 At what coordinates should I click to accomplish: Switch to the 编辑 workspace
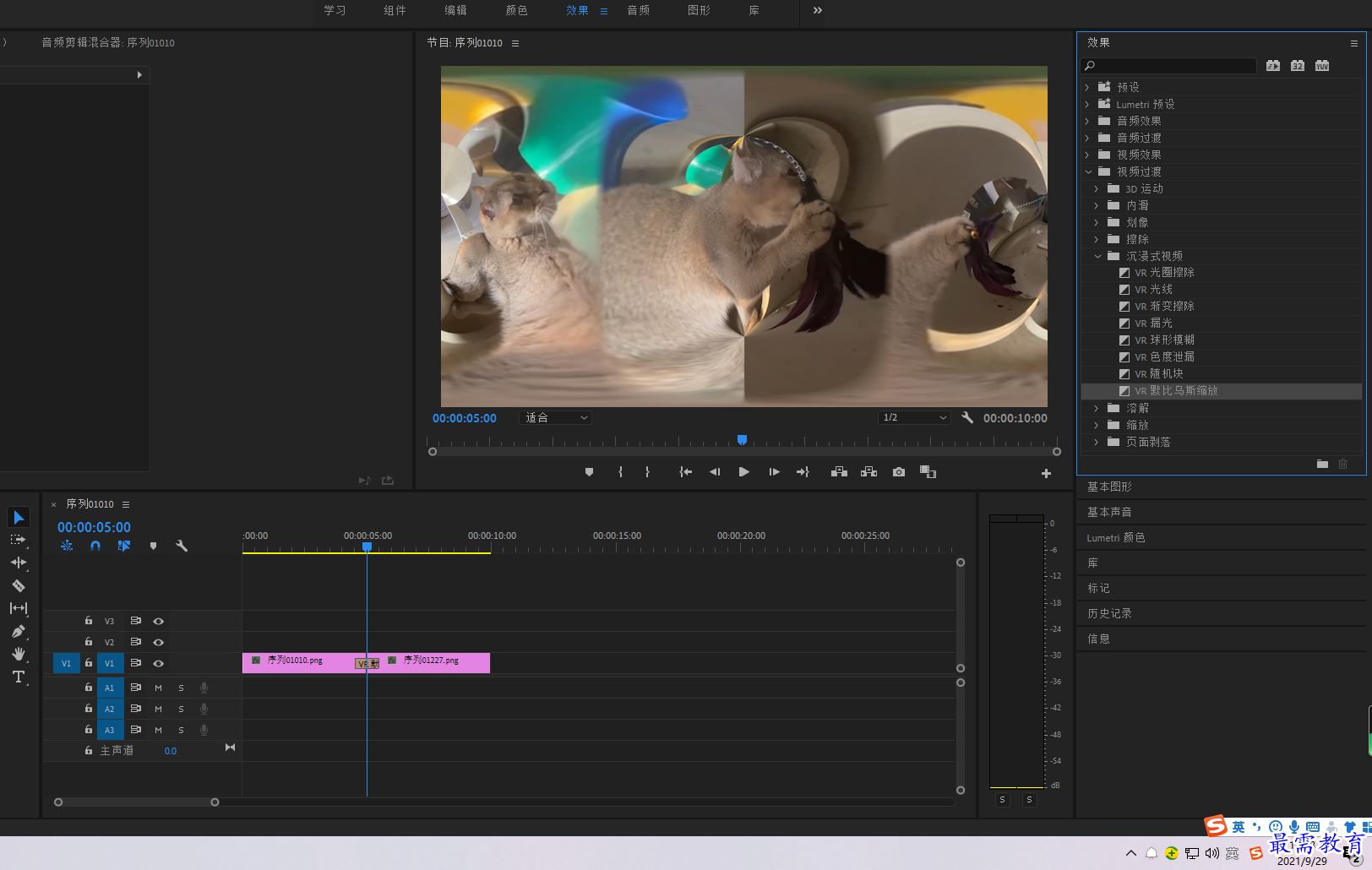456,10
